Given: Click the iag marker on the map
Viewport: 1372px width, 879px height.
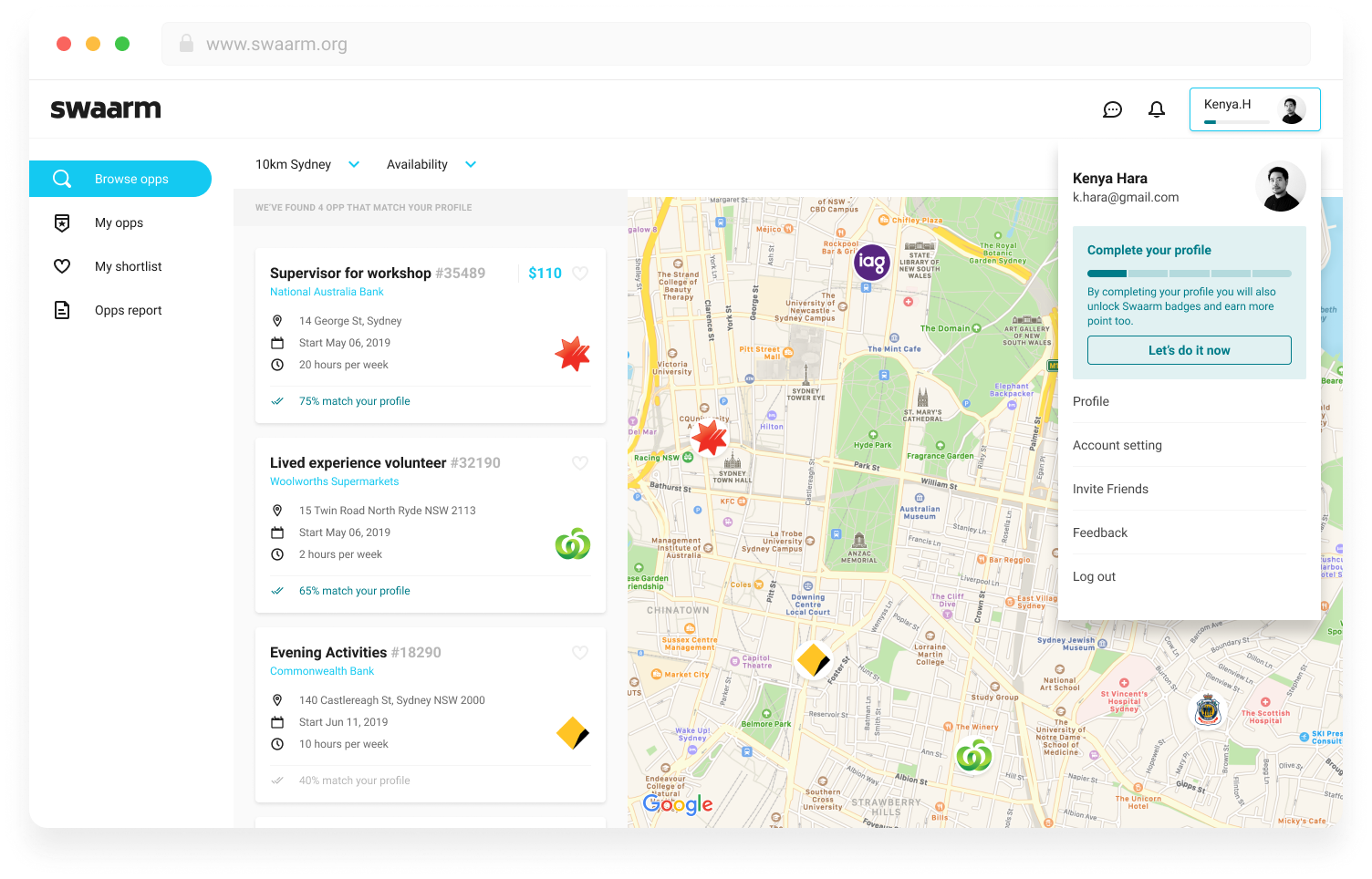Looking at the screenshot, I should (x=871, y=262).
